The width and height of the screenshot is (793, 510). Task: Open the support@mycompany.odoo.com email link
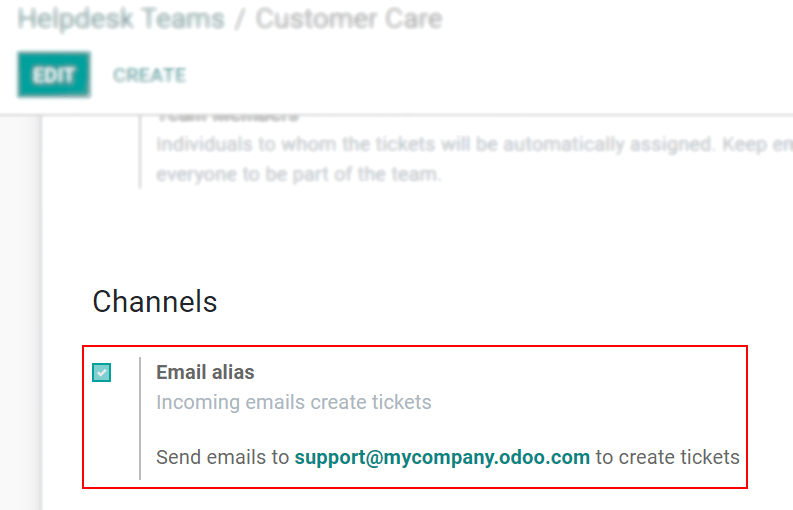(442, 457)
